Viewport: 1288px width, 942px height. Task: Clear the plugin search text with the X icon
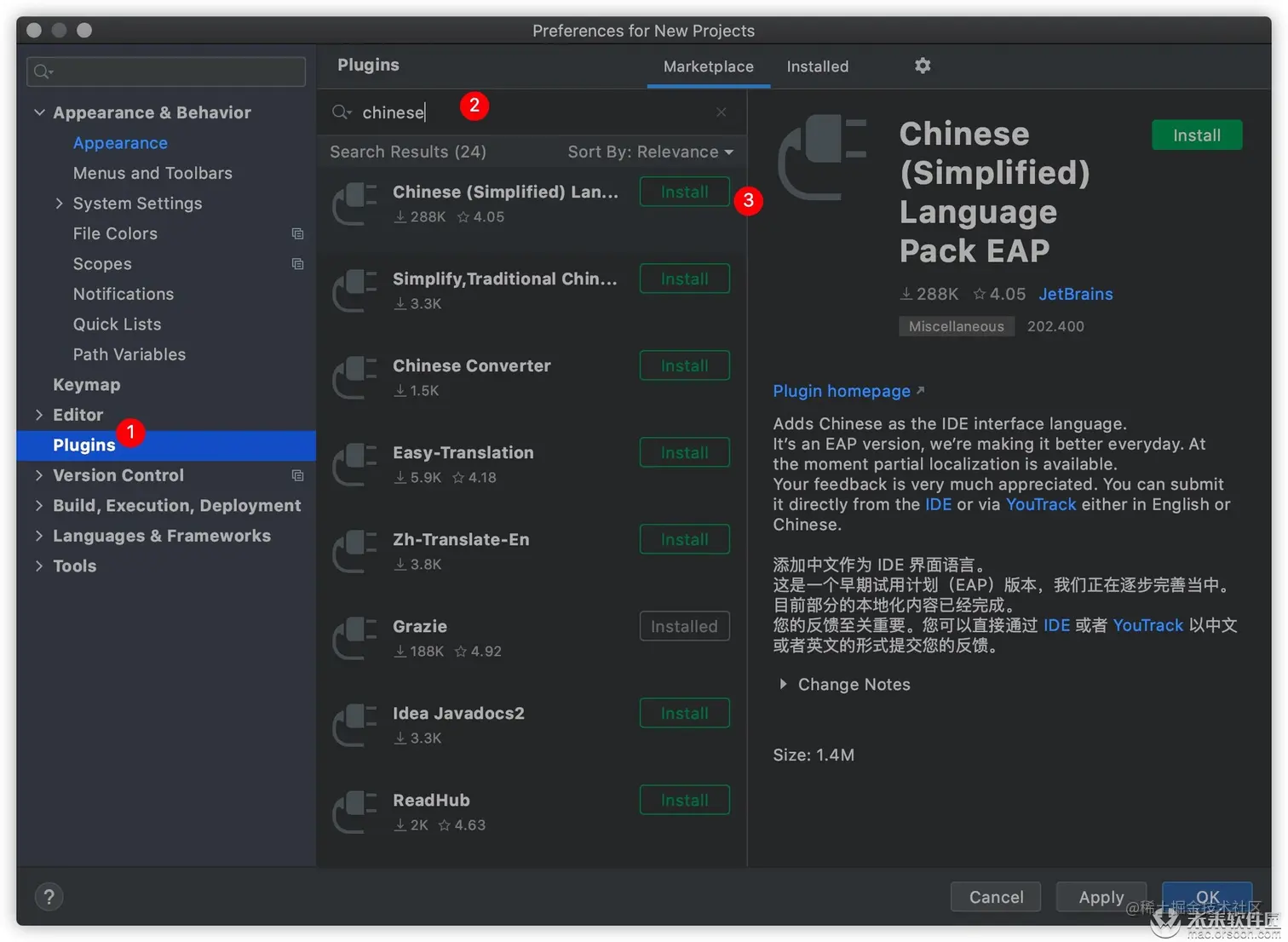point(722,112)
